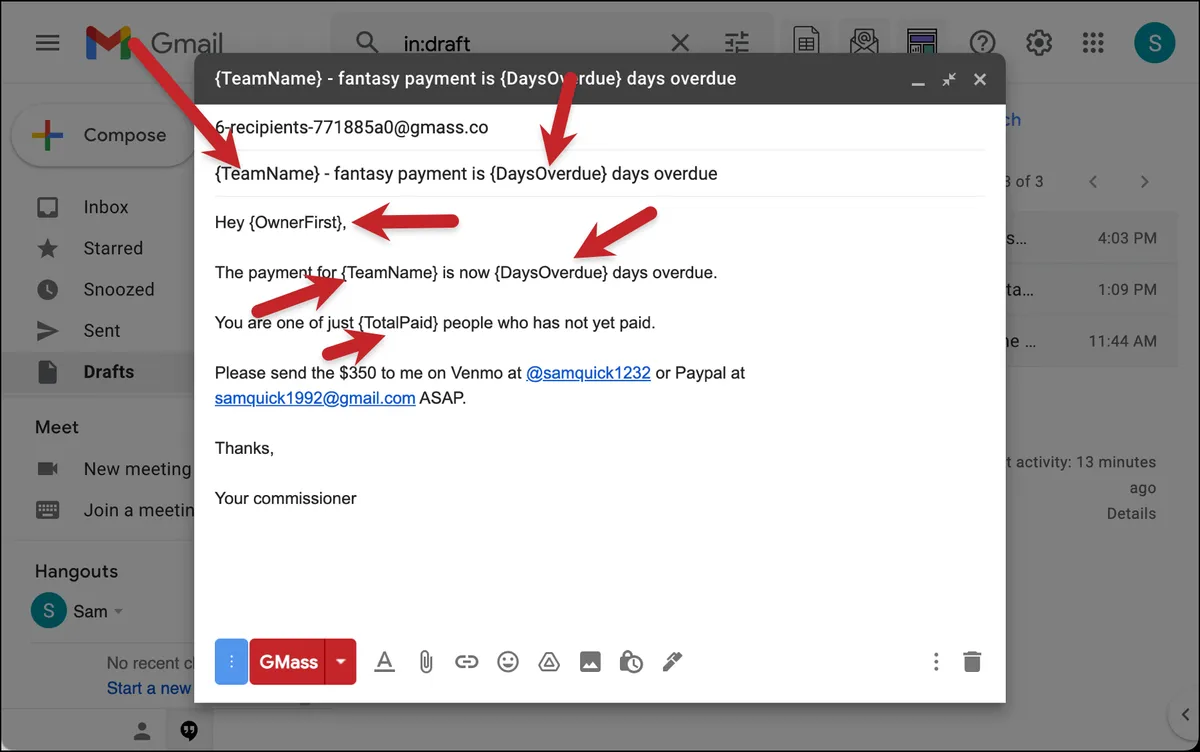Discard draft with the trash icon
The image size is (1200, 752).
(x=972, y=662)
